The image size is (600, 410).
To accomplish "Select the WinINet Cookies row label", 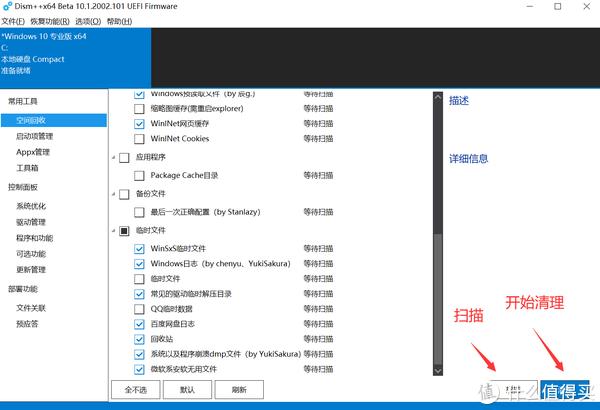I will pyautogui.click(x=180, y=139).
